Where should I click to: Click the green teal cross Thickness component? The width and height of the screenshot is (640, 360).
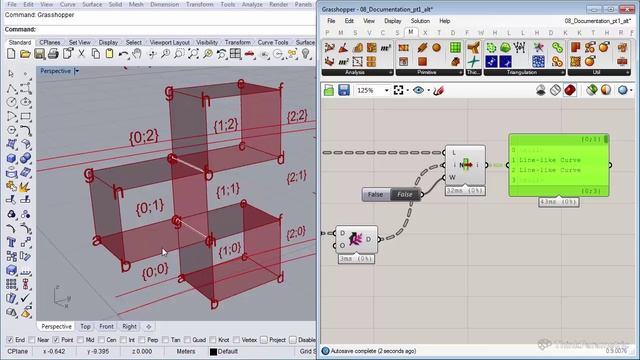point(473,62)
